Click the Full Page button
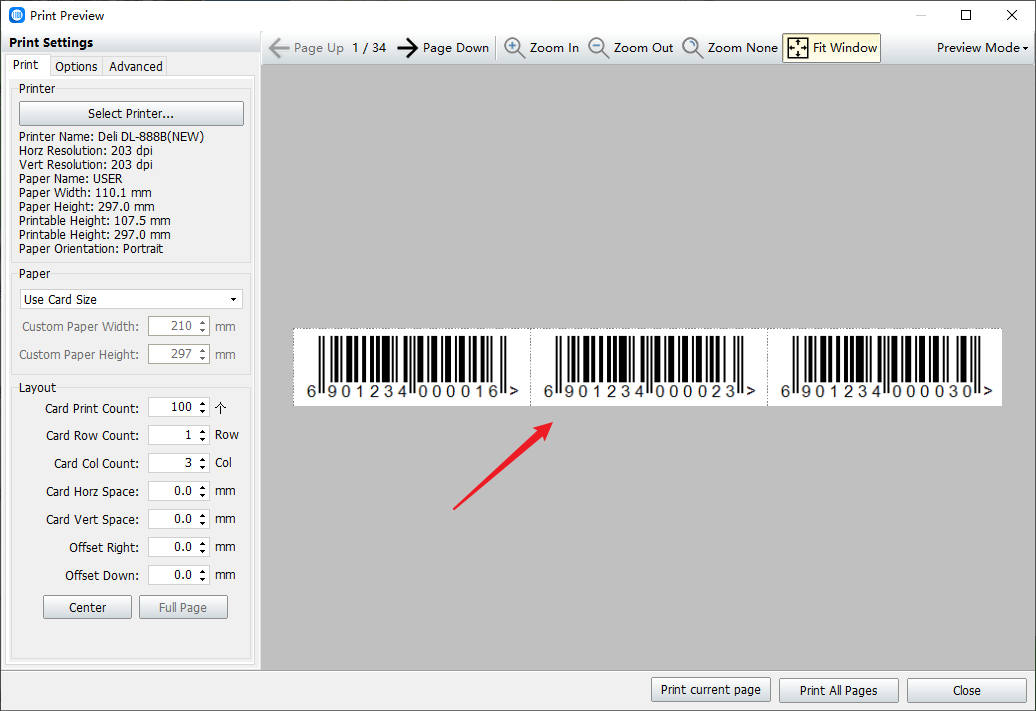Viewport: 1036px width, 711px height. click(183, 607)
